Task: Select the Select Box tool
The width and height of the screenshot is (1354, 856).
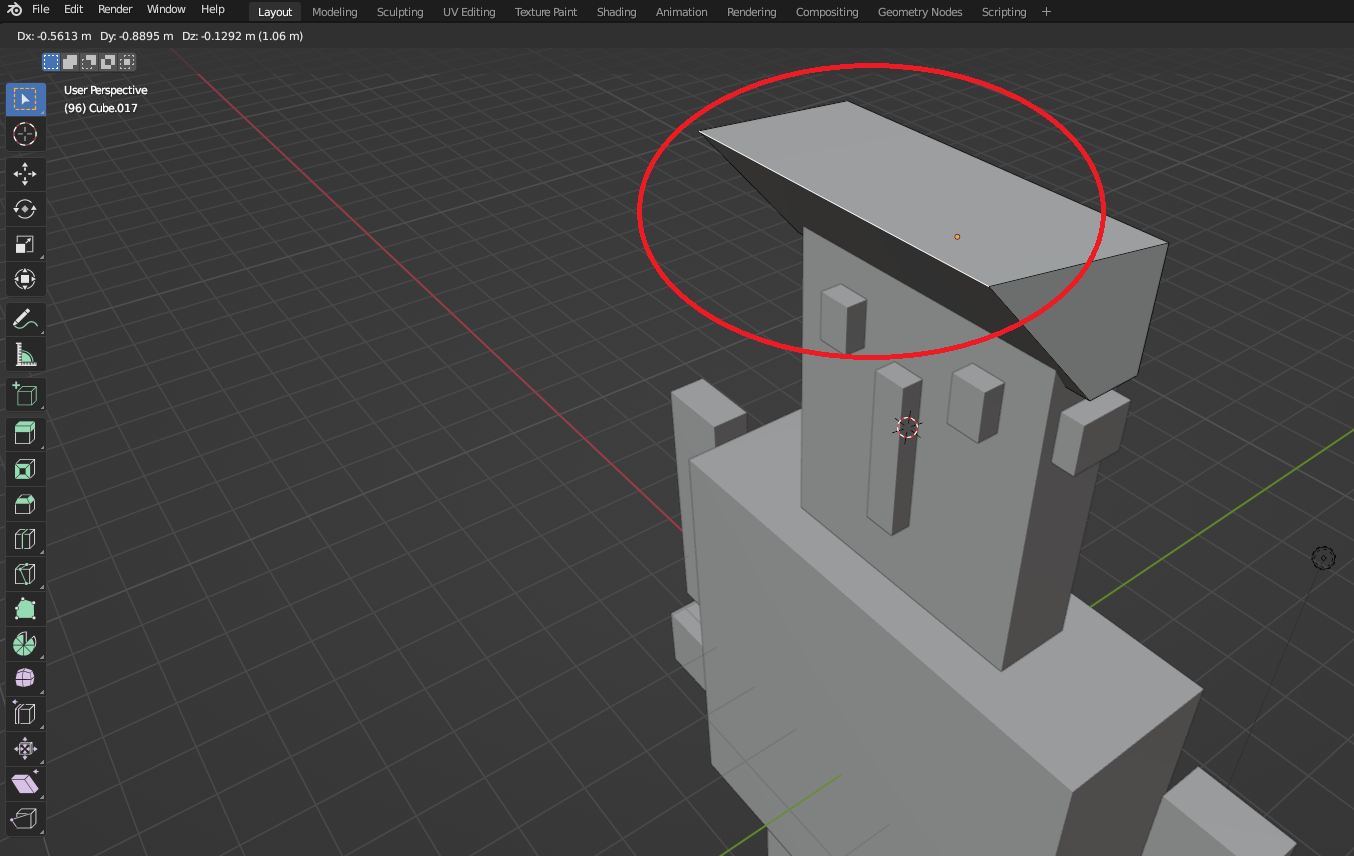Action: coord(26,99)
